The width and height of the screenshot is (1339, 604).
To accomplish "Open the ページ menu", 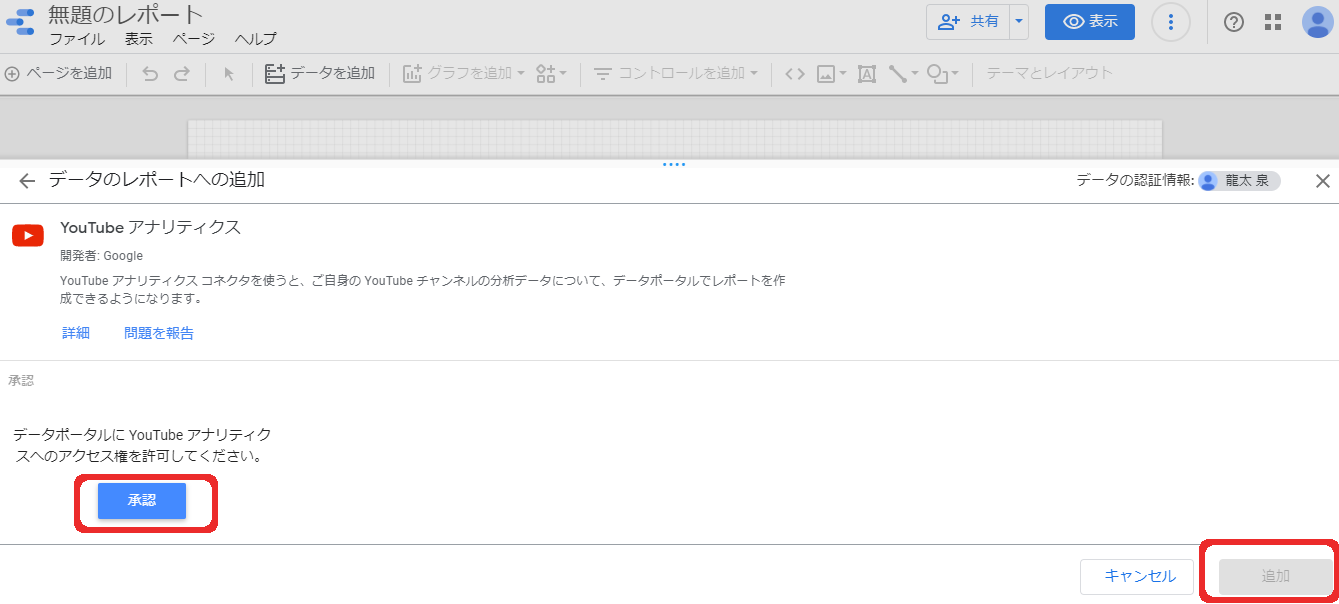I will click(x=193, y=39).
